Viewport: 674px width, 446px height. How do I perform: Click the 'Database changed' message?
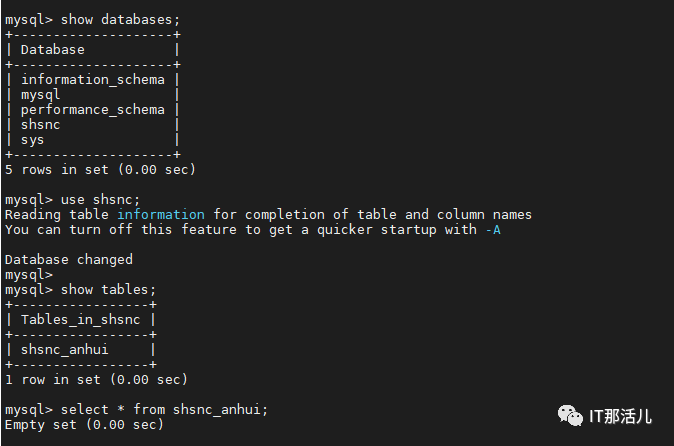69,260
